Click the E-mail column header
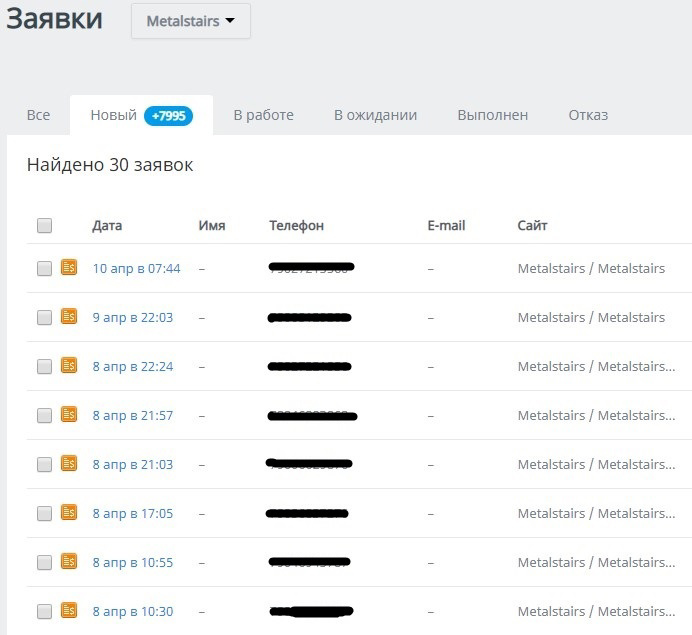Screen dimensions: 692x635 [446, 225]
